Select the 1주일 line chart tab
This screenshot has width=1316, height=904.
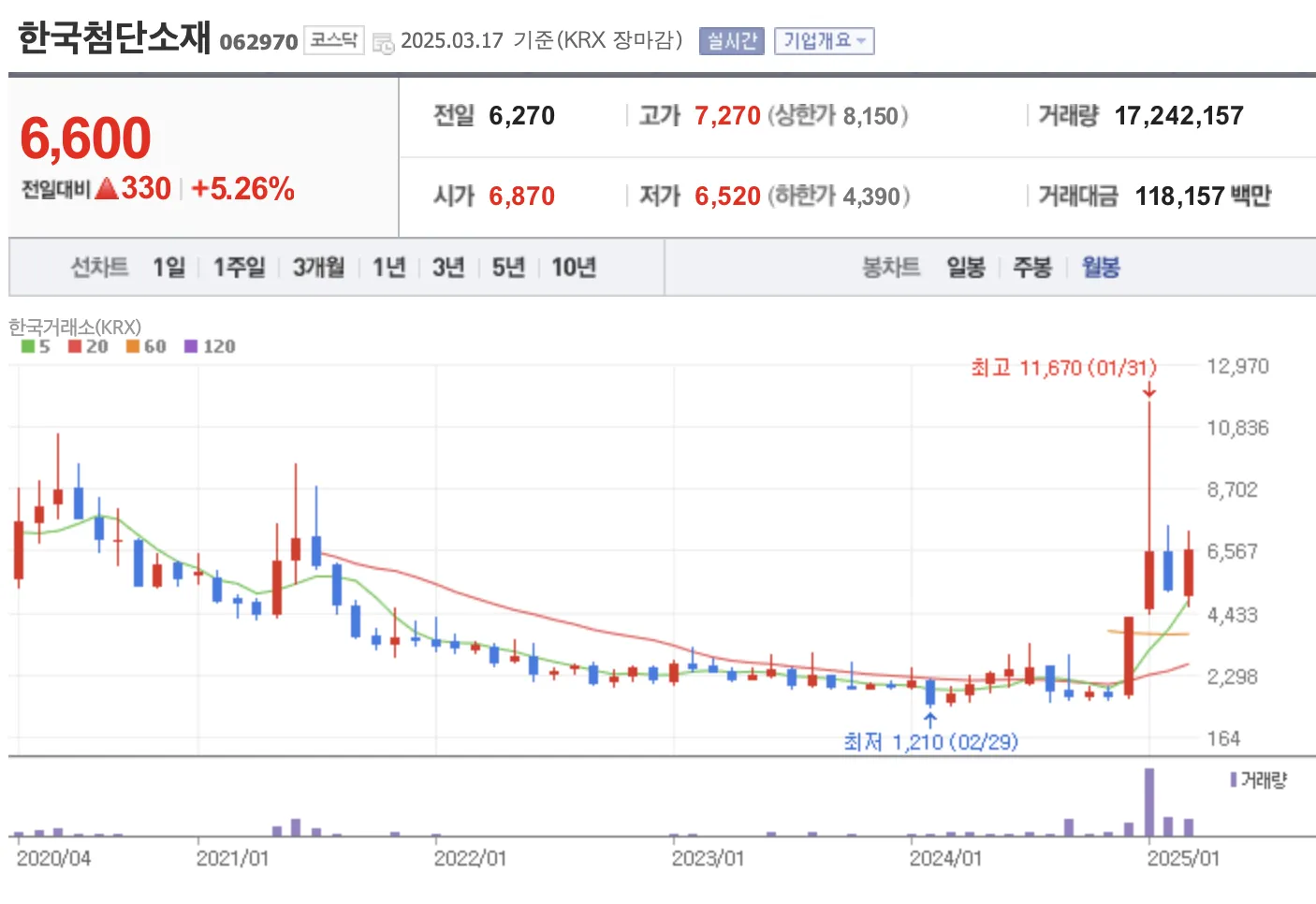coord(240,268)
